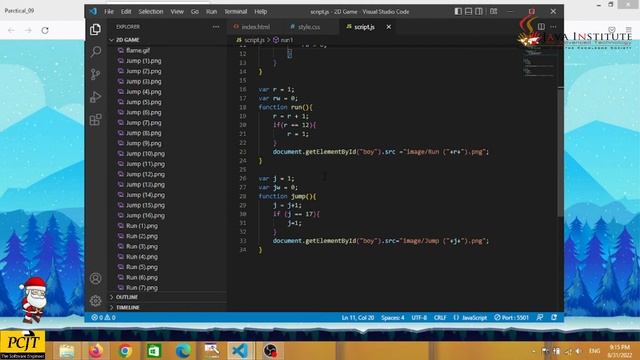
Task: Open the Go menu
Action: [x=195, y=11]
